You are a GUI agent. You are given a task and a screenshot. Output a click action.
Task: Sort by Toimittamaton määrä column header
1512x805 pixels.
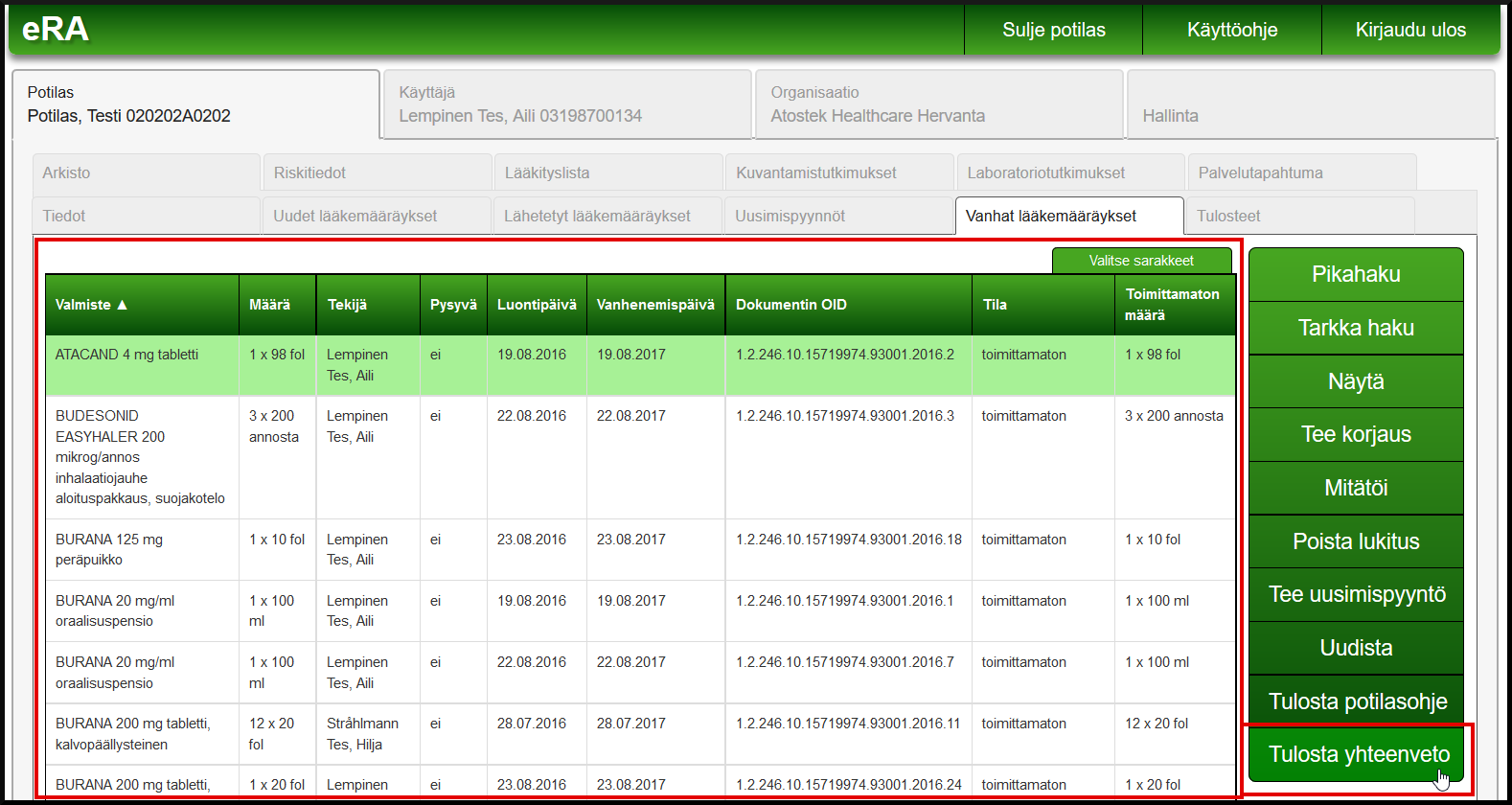pos(1175,305)
